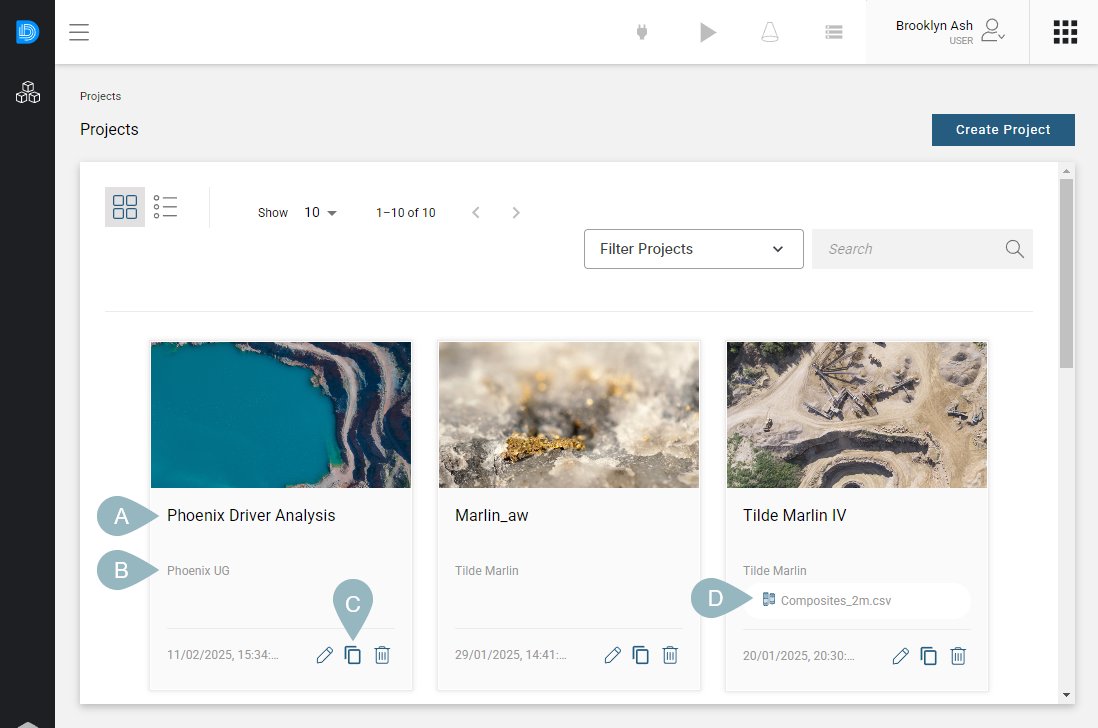Image resolution: width=1098 pixels, height=728 pixels.
Task: Open the Show 10 page size dropdown
Action: coord(320,213)
